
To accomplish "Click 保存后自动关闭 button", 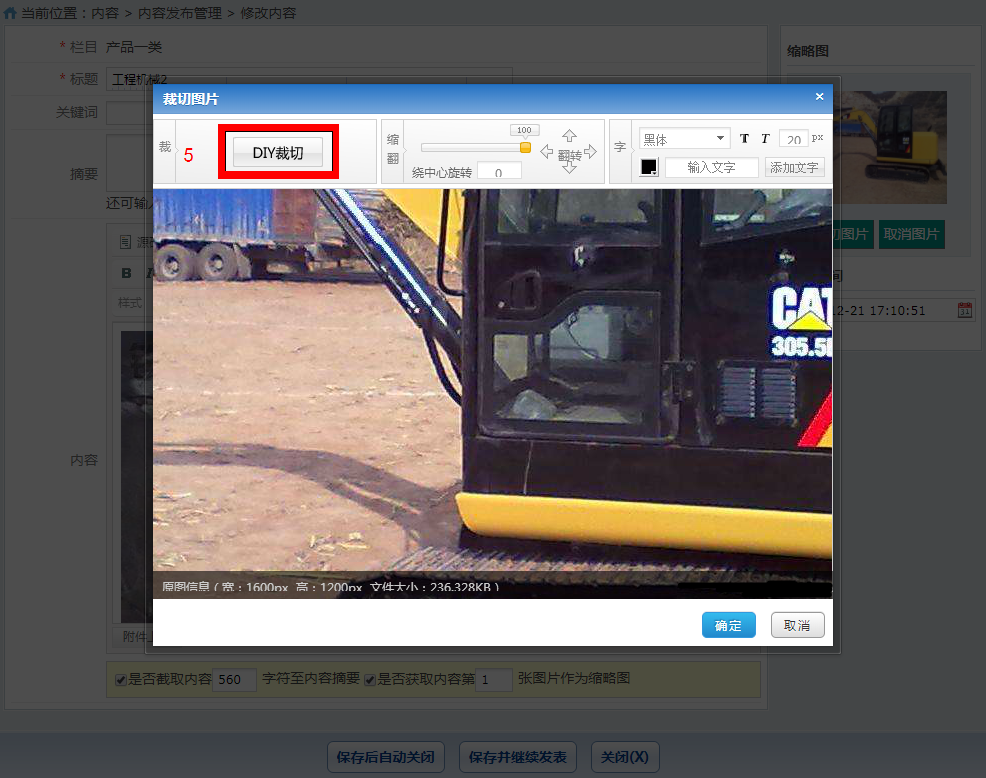I will 385,757.
